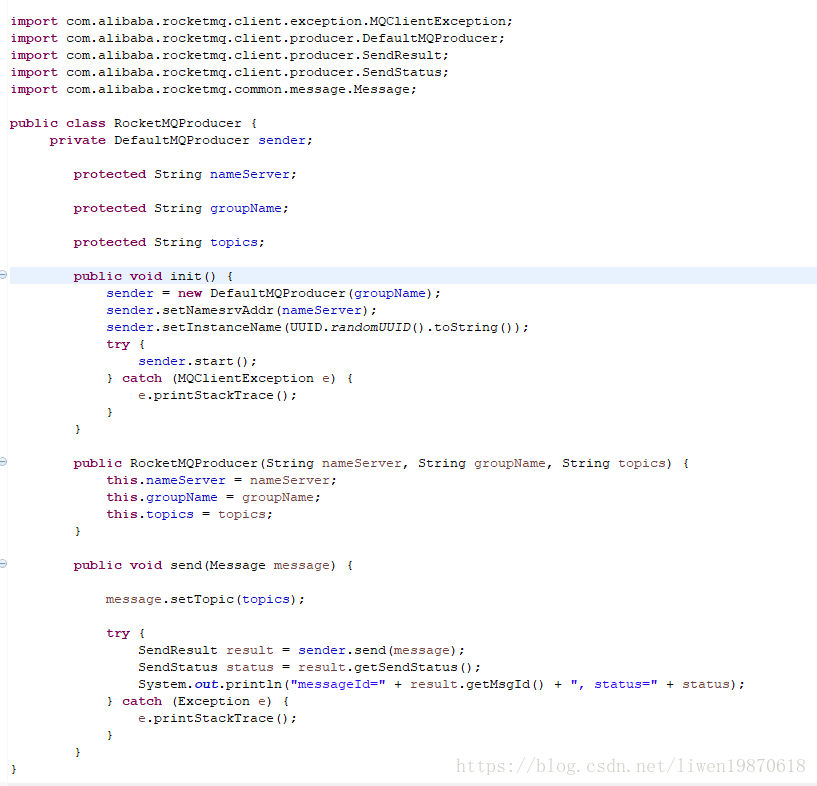Click the 'this.groupName = groupName;' assignment
Screen dimensions: 817x786
(214, 497)
